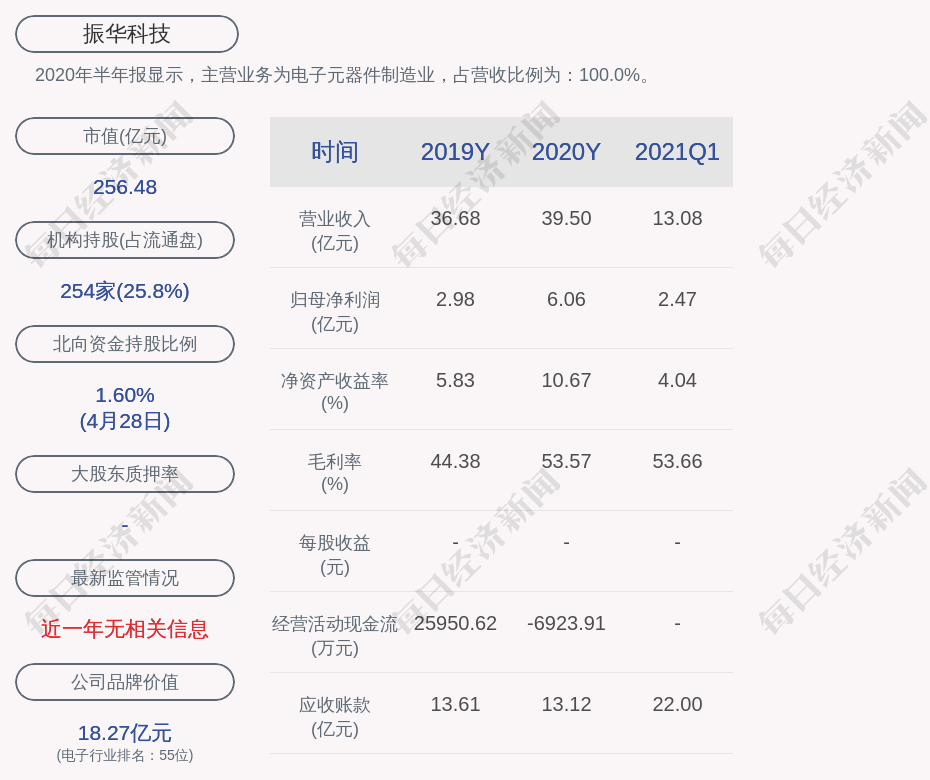Select the 13.61 receivables value
This screenshot has width=930, height=780.
tap(456, 705)
